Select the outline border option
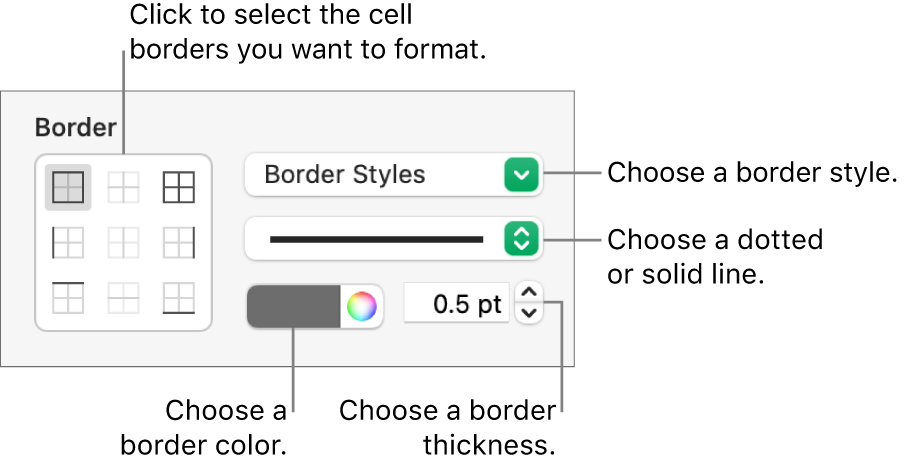Viewport: 912px width, 472px height. 68,187
